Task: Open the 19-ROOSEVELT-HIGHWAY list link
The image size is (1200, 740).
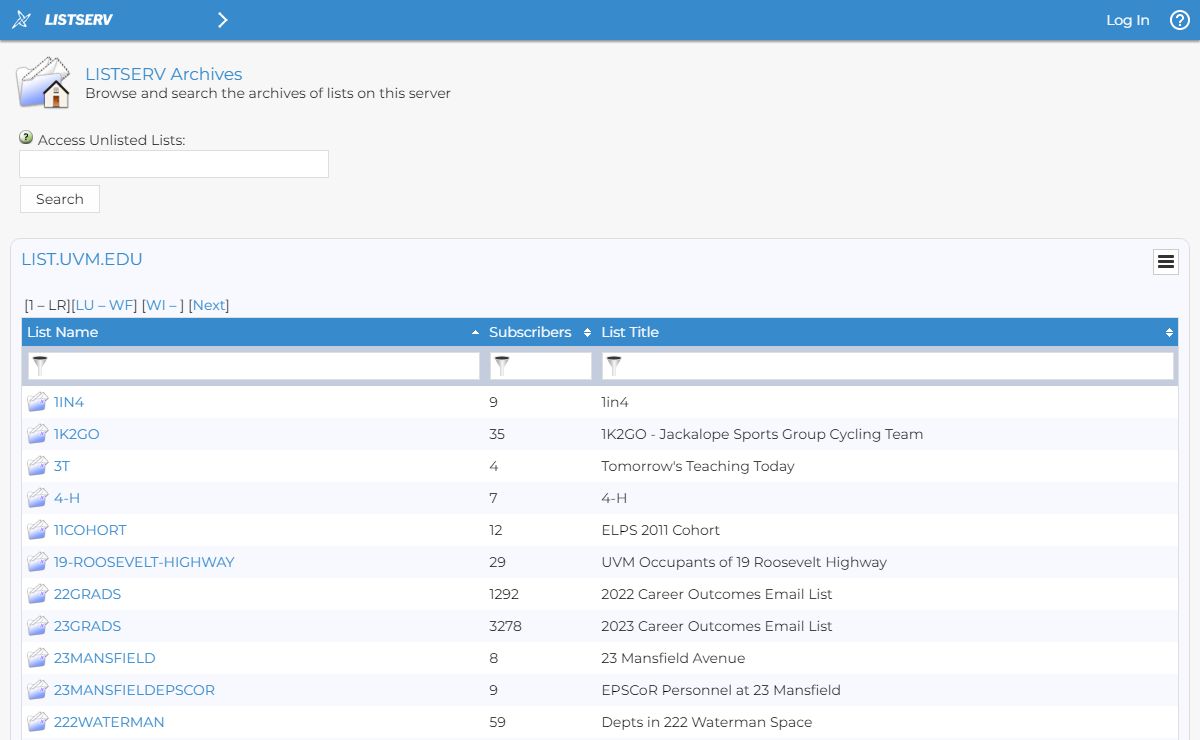Action: point(144,562)
